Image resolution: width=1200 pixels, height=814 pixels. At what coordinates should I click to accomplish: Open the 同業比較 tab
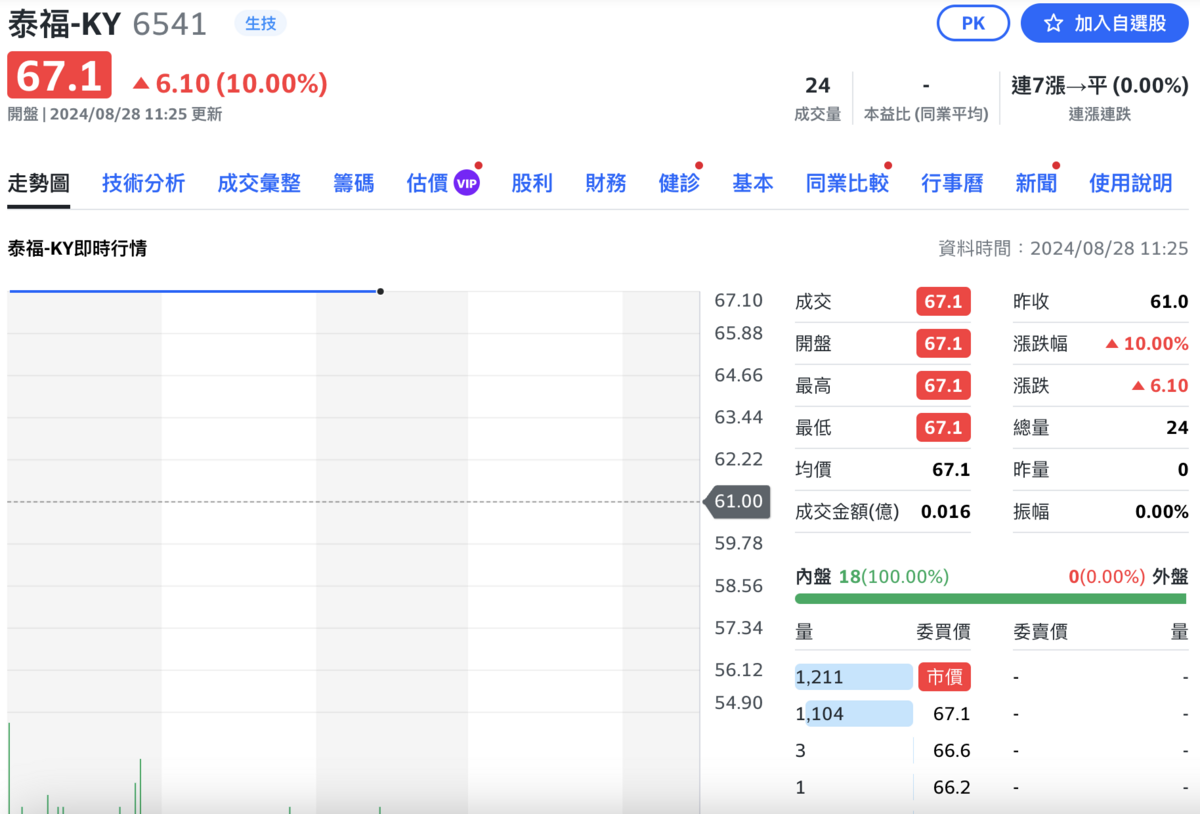[847, 183]
